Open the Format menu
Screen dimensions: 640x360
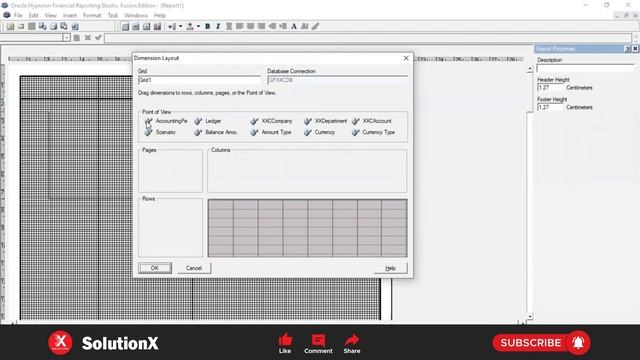(92, 15)
